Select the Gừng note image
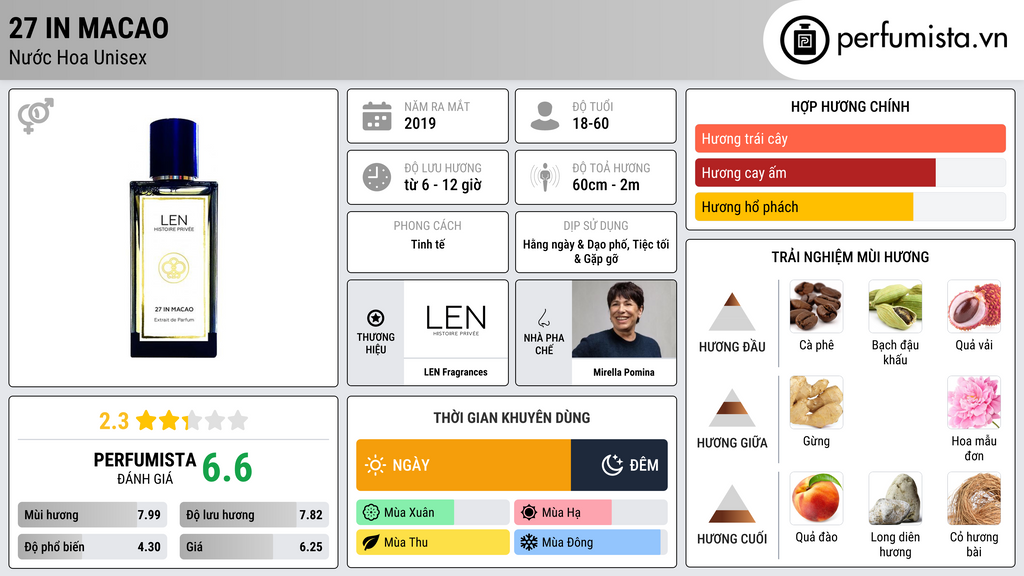Image resolution: width=1024 pixels, height=576 pixels. [816, 402]
